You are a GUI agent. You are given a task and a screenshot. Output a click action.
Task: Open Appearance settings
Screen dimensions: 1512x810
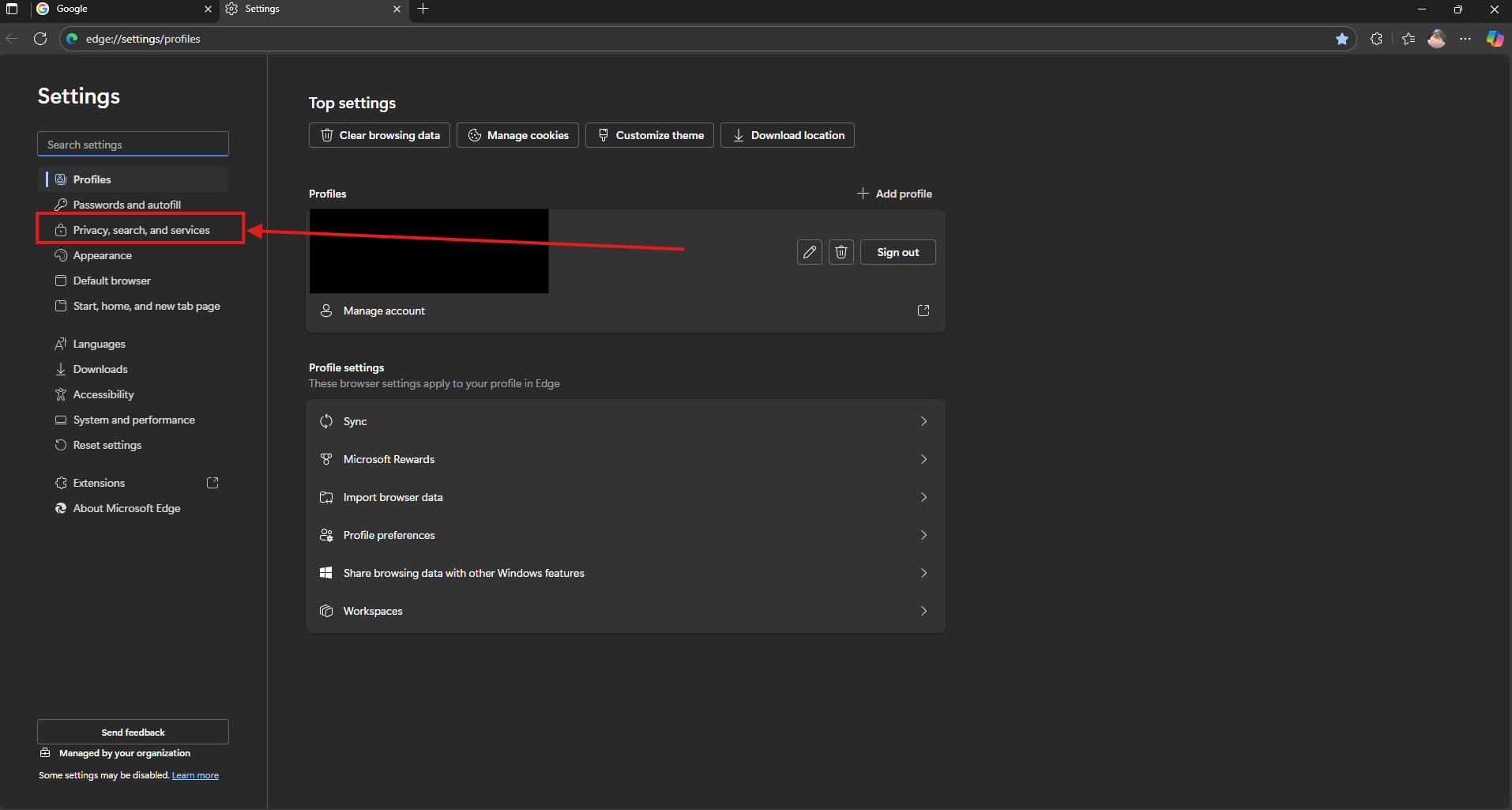[x=133, y=255]
